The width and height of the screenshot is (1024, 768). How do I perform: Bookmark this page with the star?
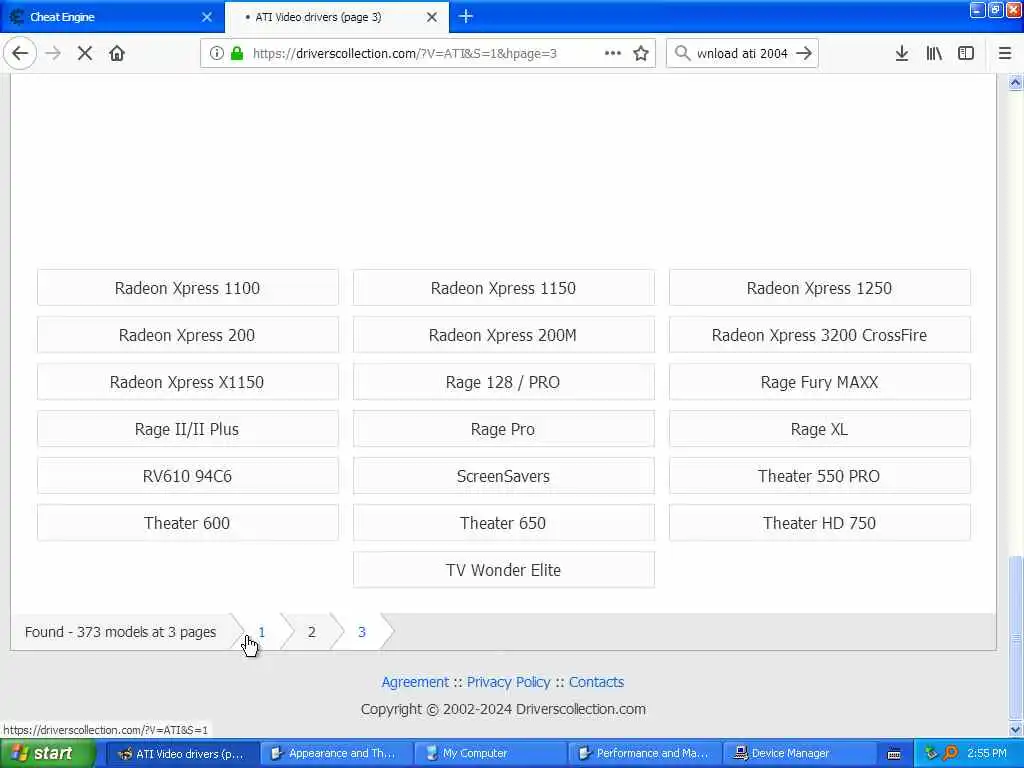pos(641,54)
